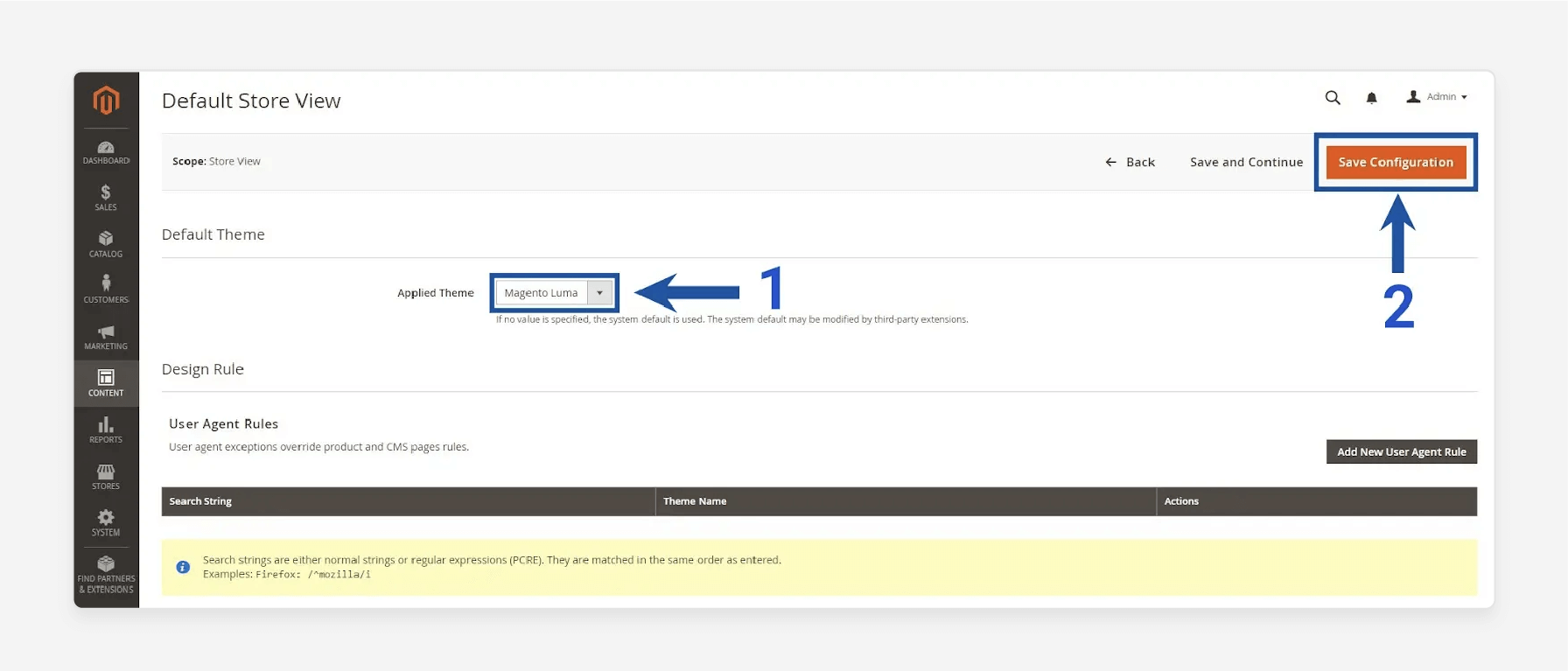This screenshot has height=671, width=1568.
Task: Open the Stores sidebar menu
Action: coord(106,476)
